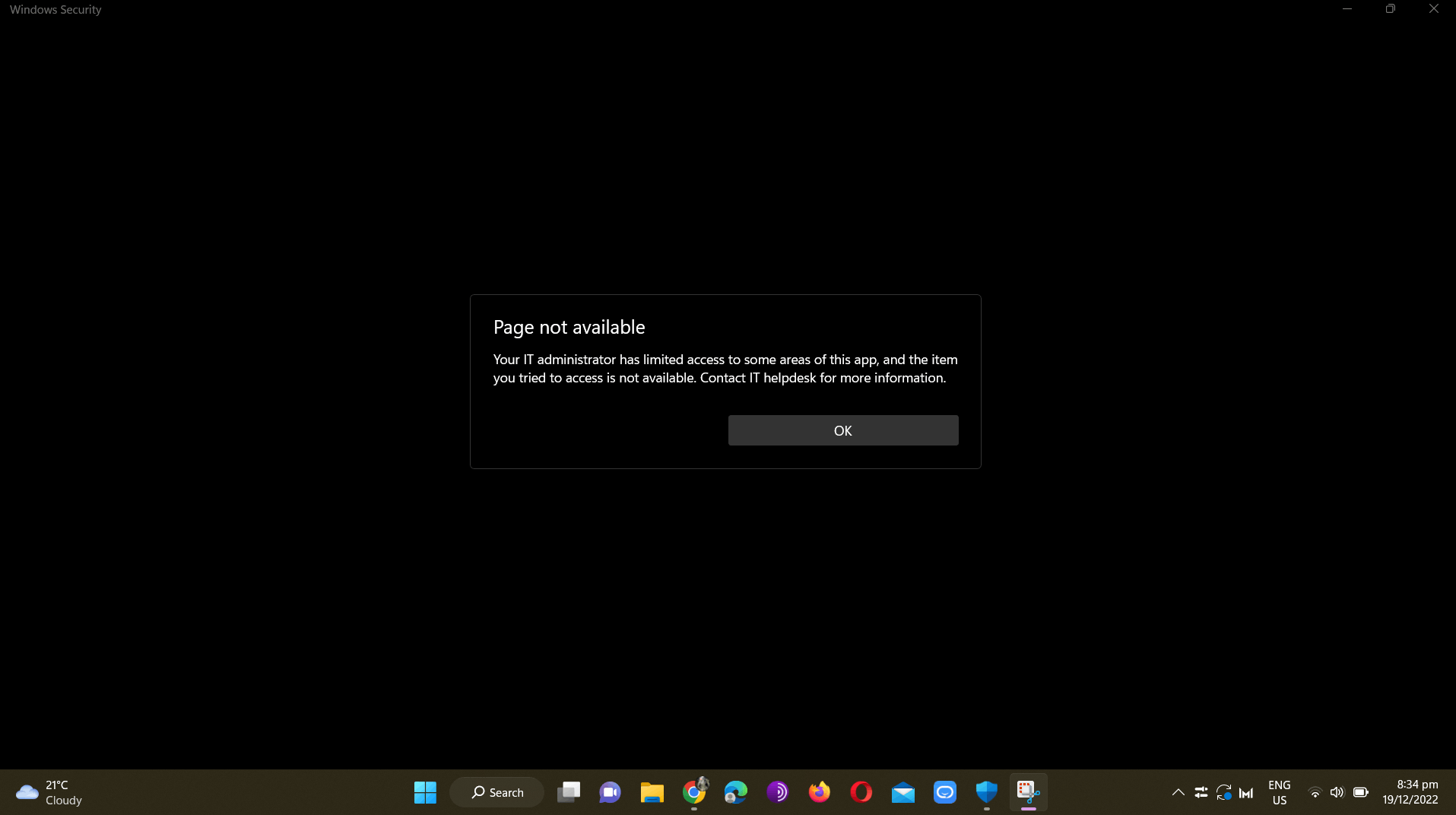Open the taskbar Search box
1456x815 pixels.
(496, 792)
